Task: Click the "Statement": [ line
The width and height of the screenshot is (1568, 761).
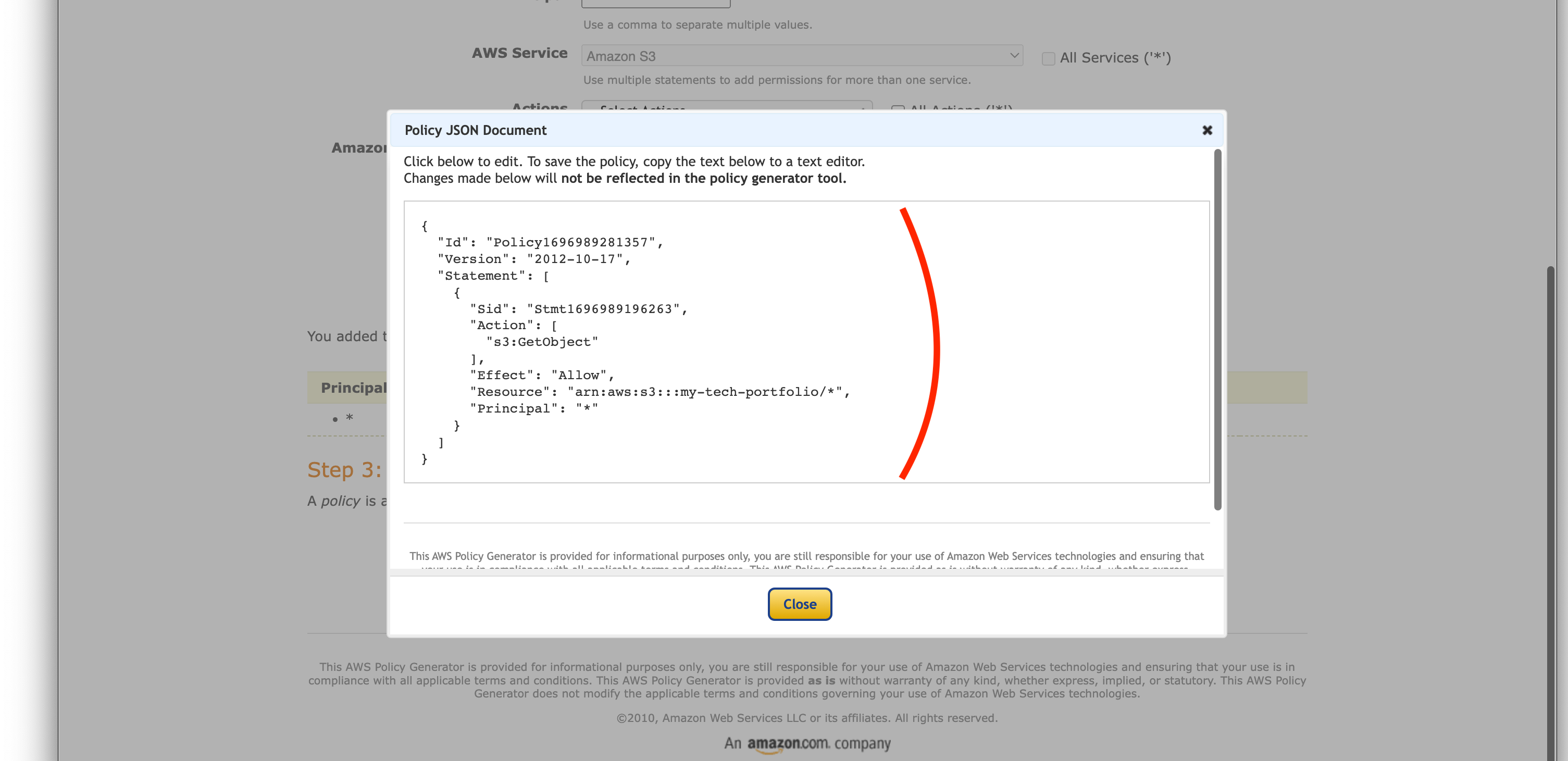Action: (493, 276)
